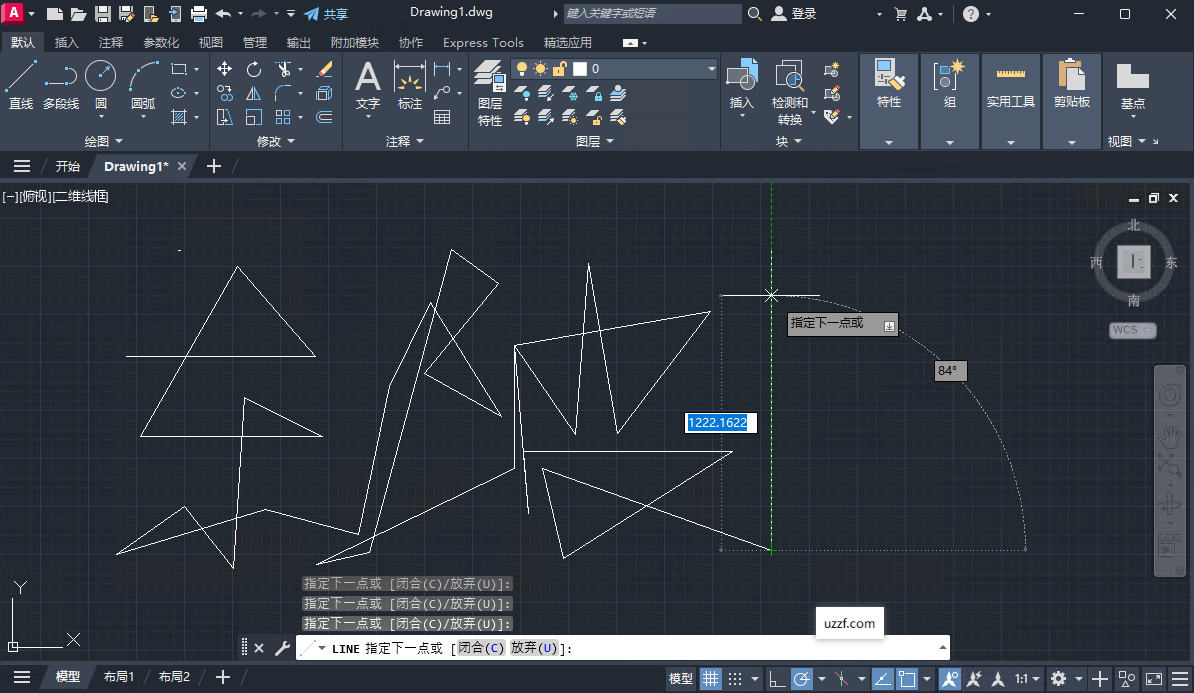
Task: Expand the 绘图 panel options
Action: (x=103, y=141)
